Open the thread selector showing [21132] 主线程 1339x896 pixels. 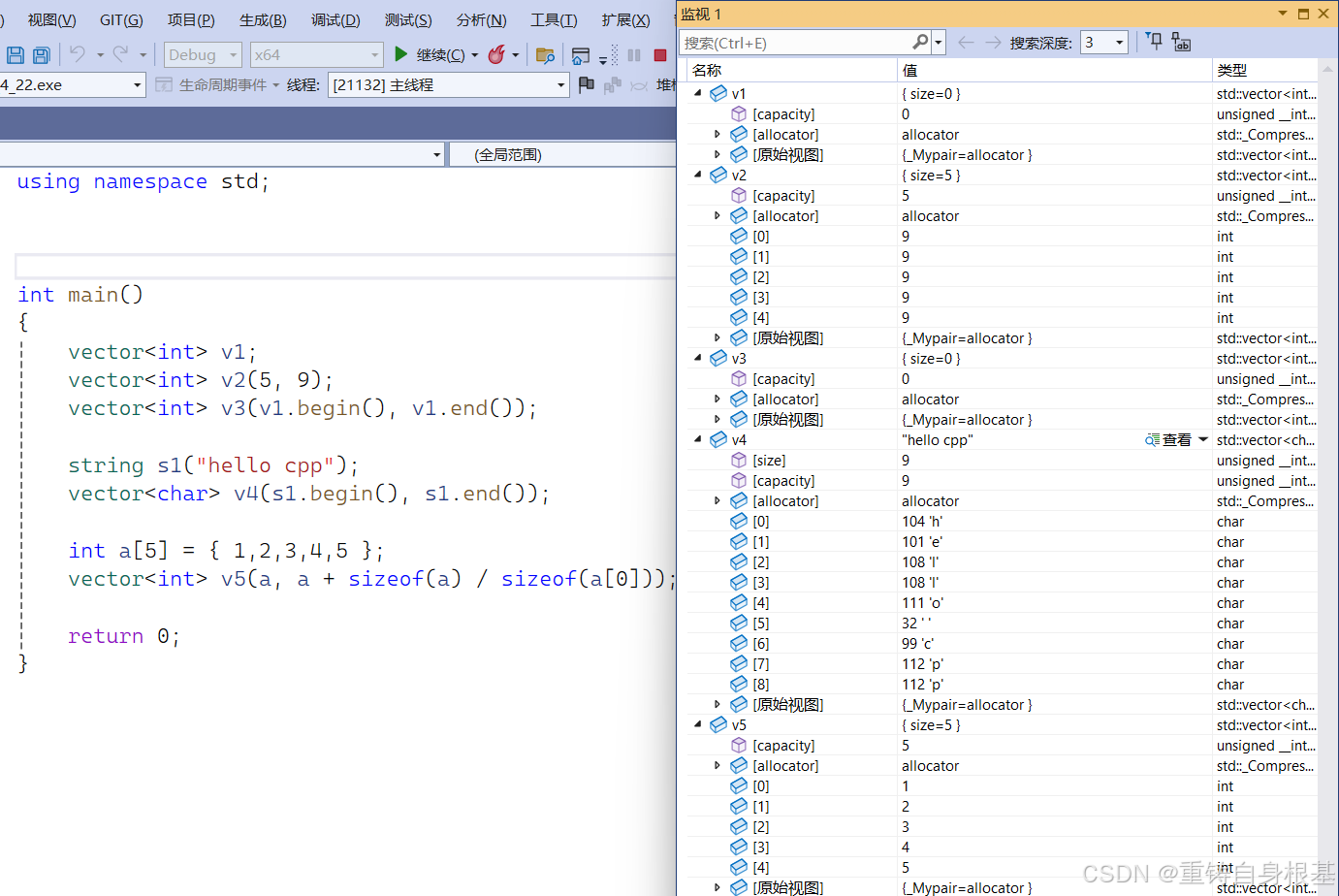tap(449, 85)
